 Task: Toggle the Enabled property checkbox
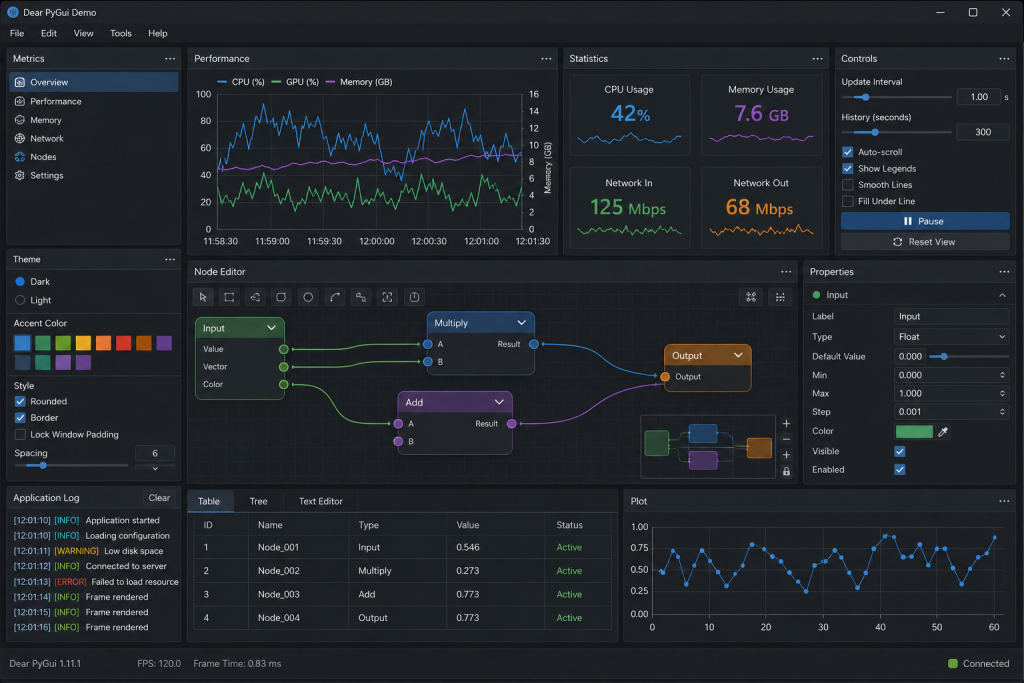tap(900, 469)
